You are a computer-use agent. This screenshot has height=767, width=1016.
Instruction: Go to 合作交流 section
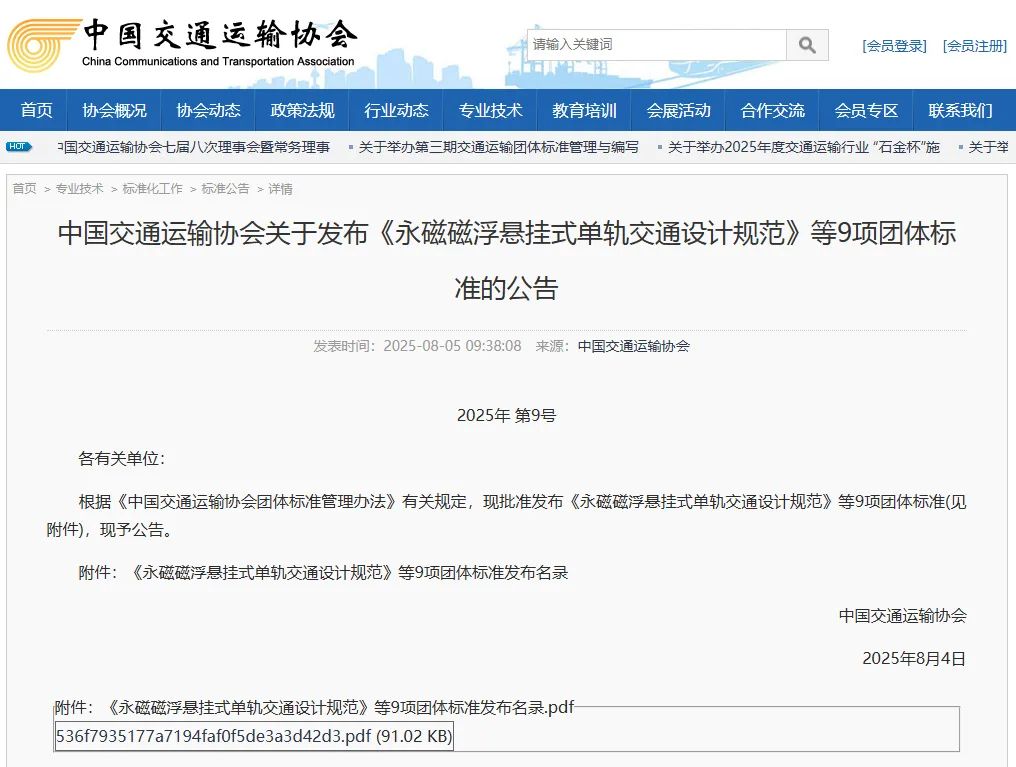[x=772, y=110]
